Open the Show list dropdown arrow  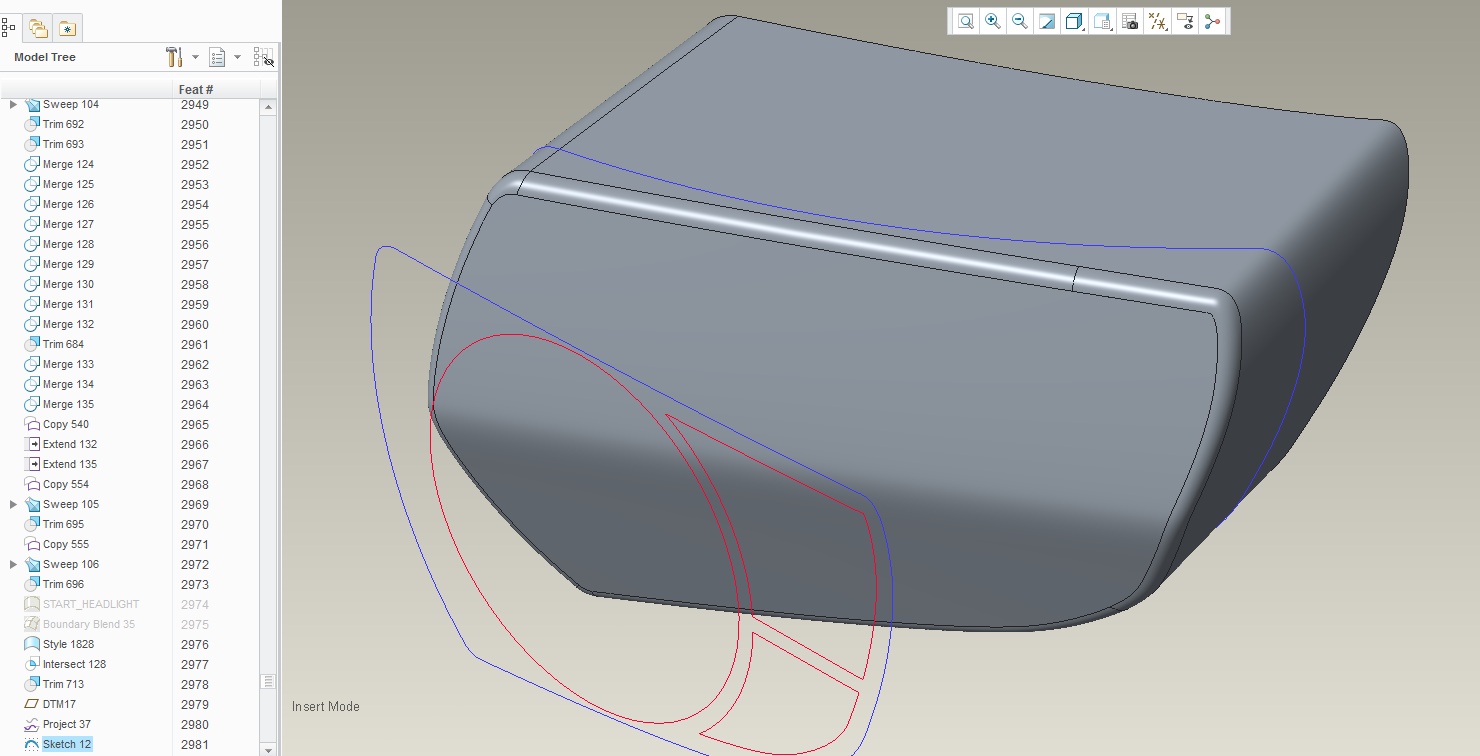click(237, 57)
